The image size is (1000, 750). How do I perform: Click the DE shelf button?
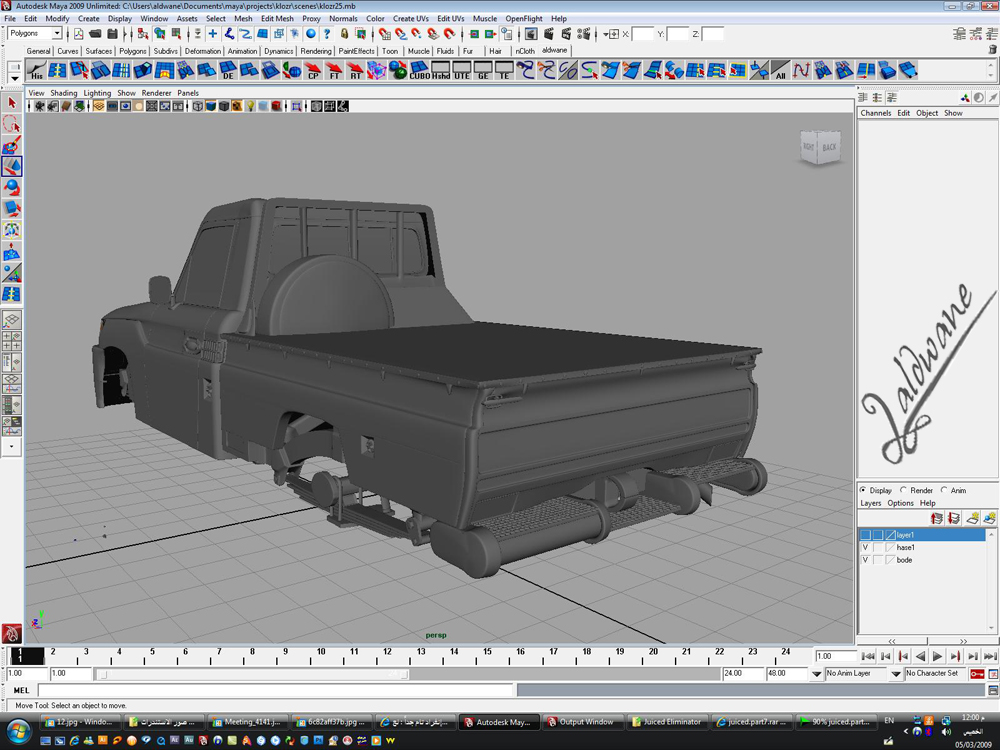pos(228,70)
